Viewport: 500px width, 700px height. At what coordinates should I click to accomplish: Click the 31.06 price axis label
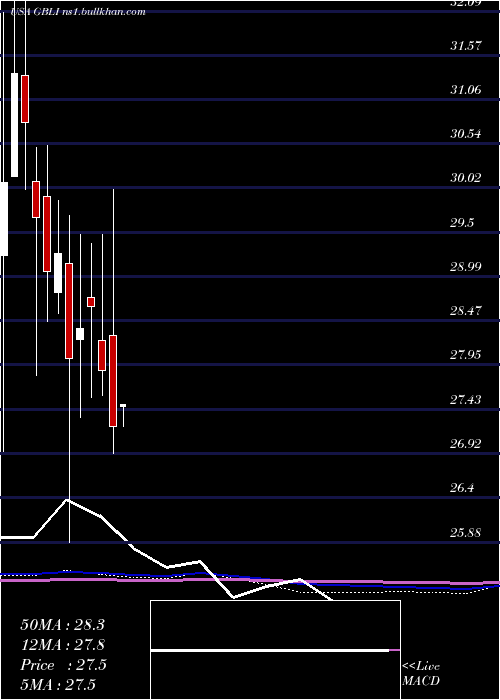tap(466, 90)
